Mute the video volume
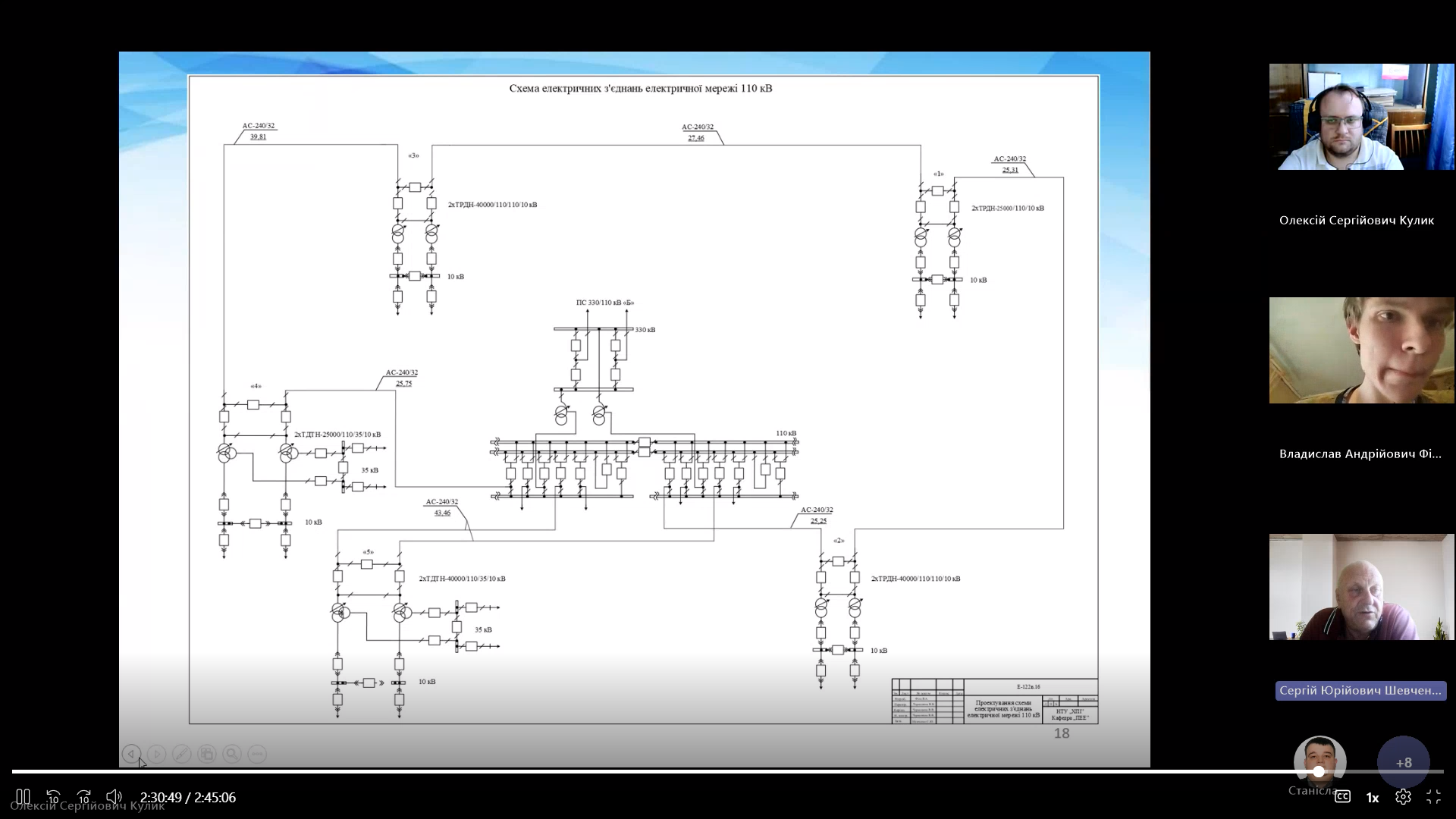Image resolution: width=1456 pixels, height=819 pixels. (x=114, y=797)
